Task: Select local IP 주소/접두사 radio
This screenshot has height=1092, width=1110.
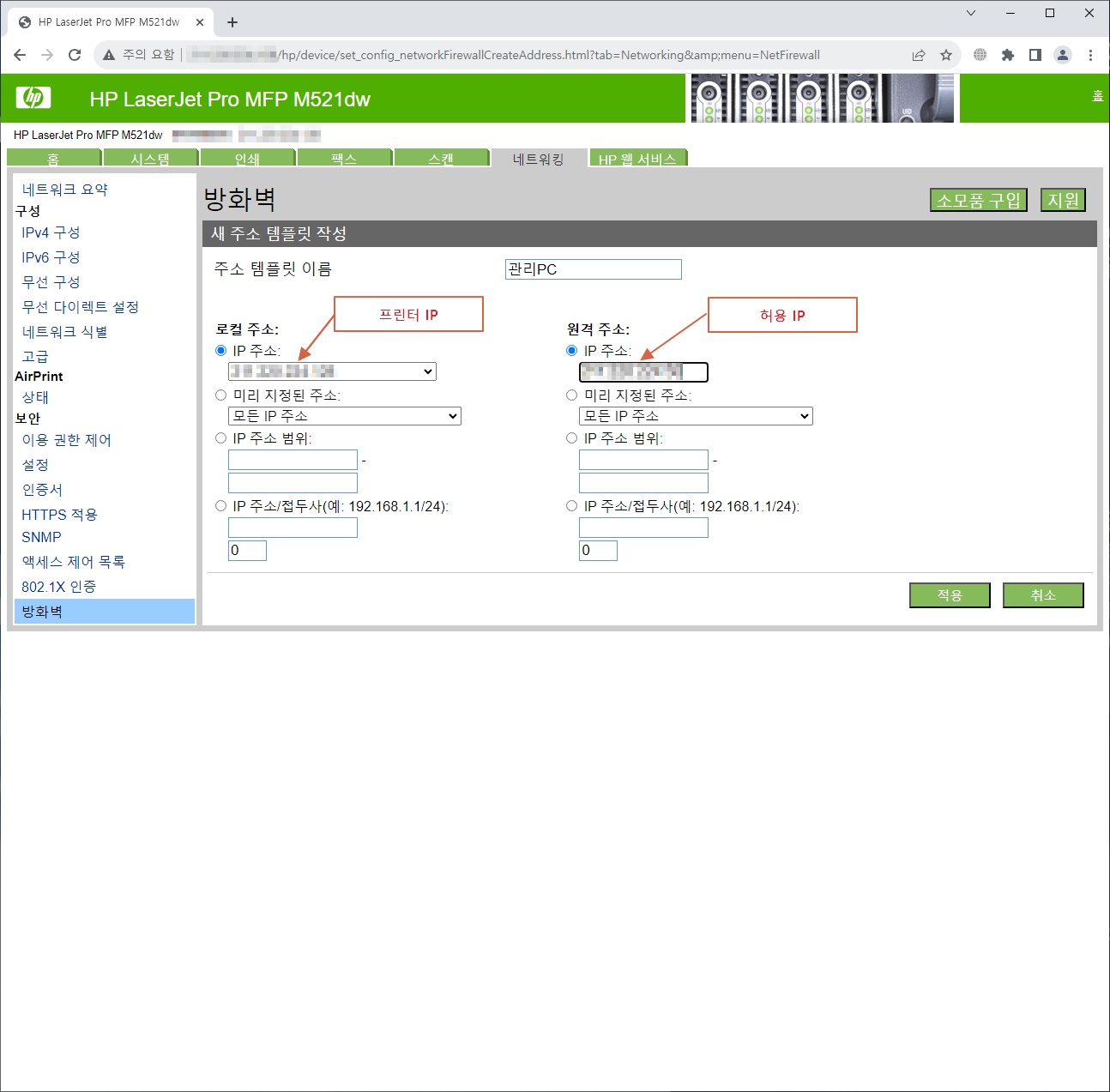Action: click(220, 505)
